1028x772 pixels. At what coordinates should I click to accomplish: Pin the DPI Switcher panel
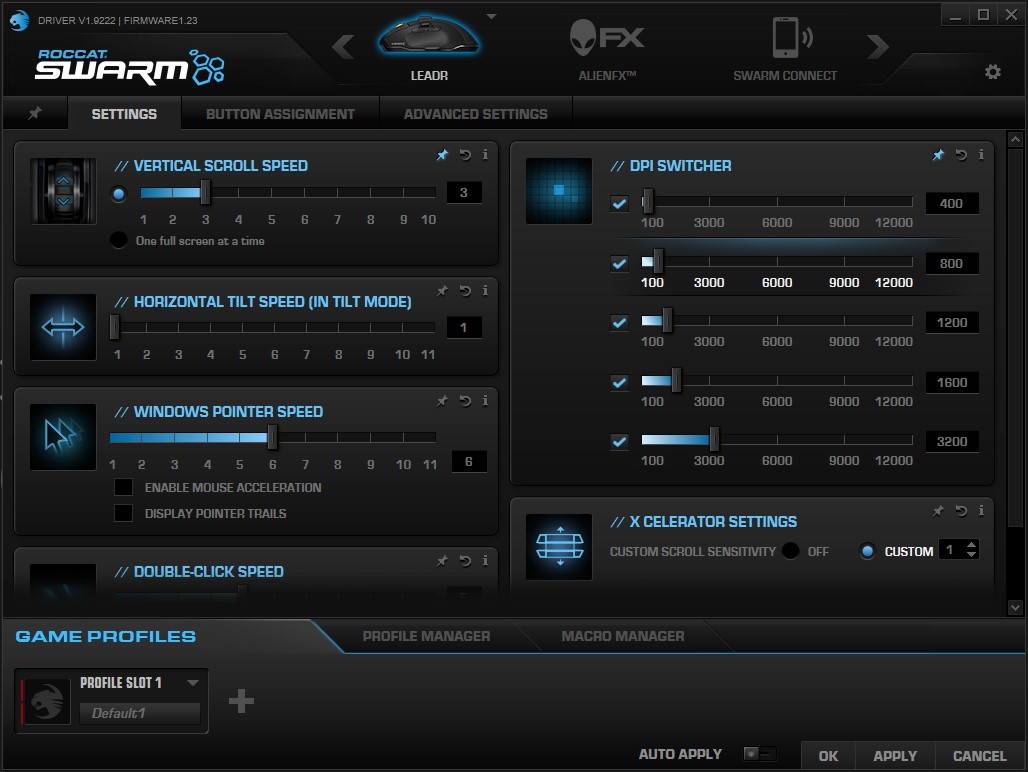(x=938, y=155)
